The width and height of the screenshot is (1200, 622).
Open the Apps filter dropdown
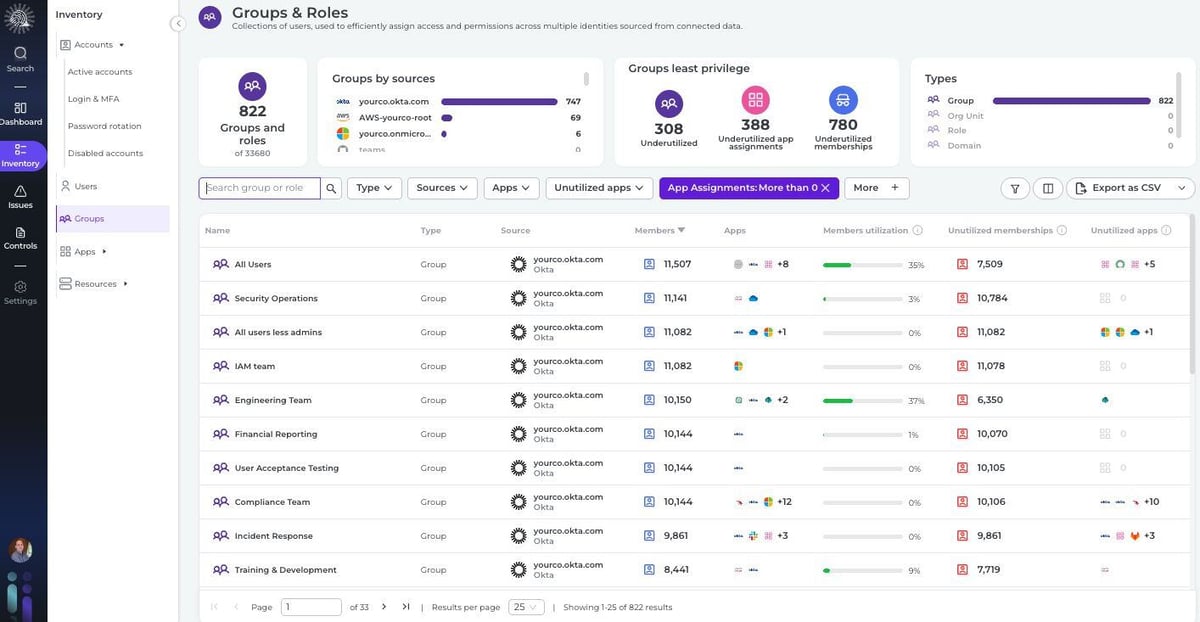(x=512, y=188)
